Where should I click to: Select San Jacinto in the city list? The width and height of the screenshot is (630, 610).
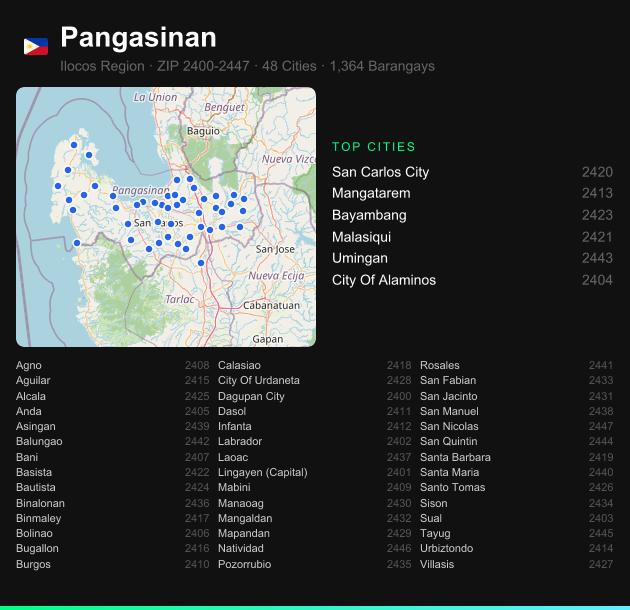pyautogui.click(x=517, y=396)
